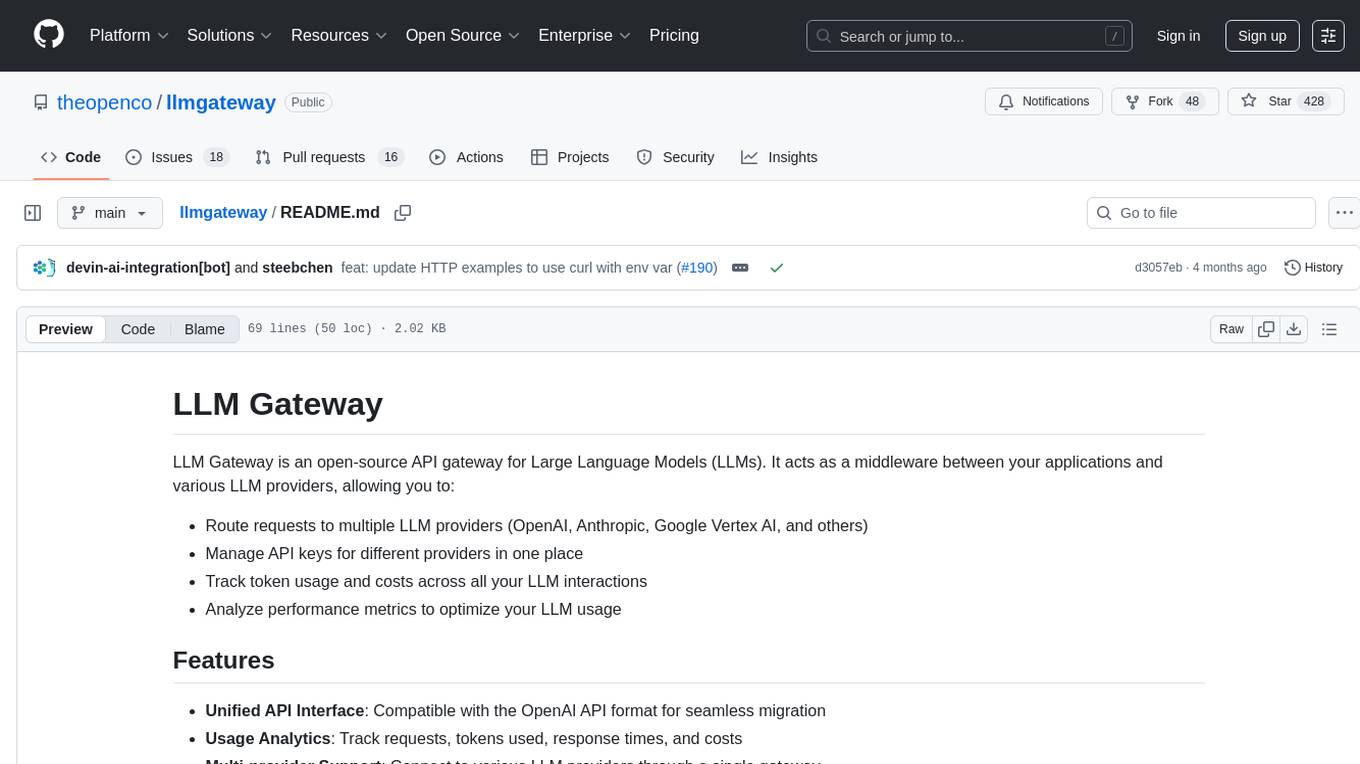
Task: Open more file actions ellipsis menu
Action: (1344, 213)
